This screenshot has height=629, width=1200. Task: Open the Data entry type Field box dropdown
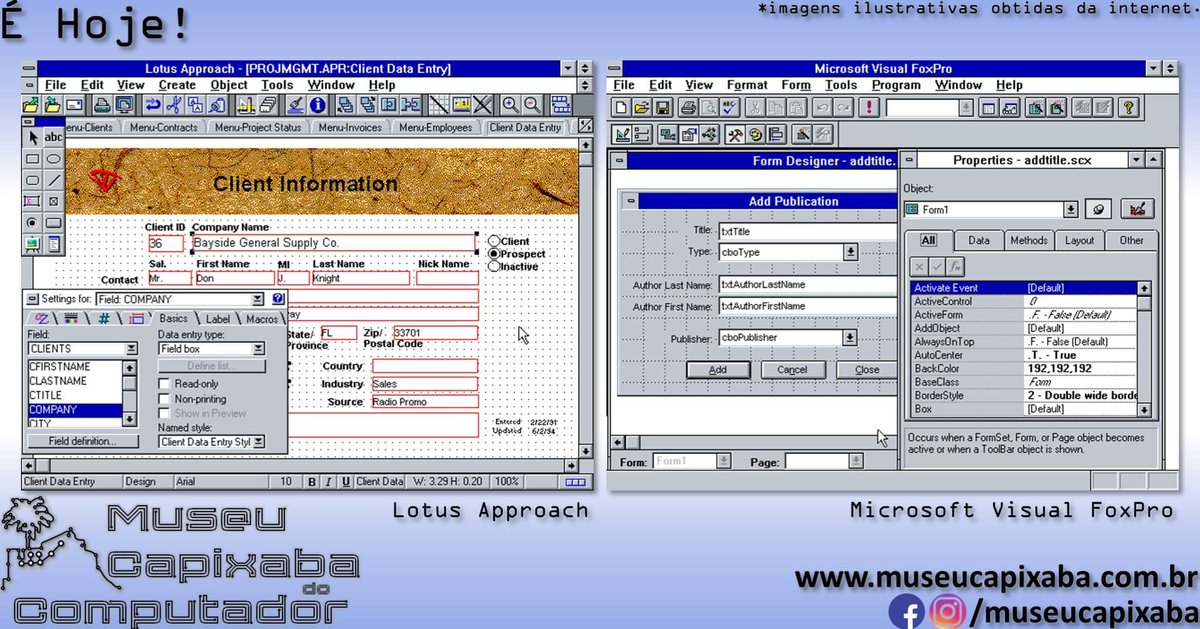(x=258, y=348)
